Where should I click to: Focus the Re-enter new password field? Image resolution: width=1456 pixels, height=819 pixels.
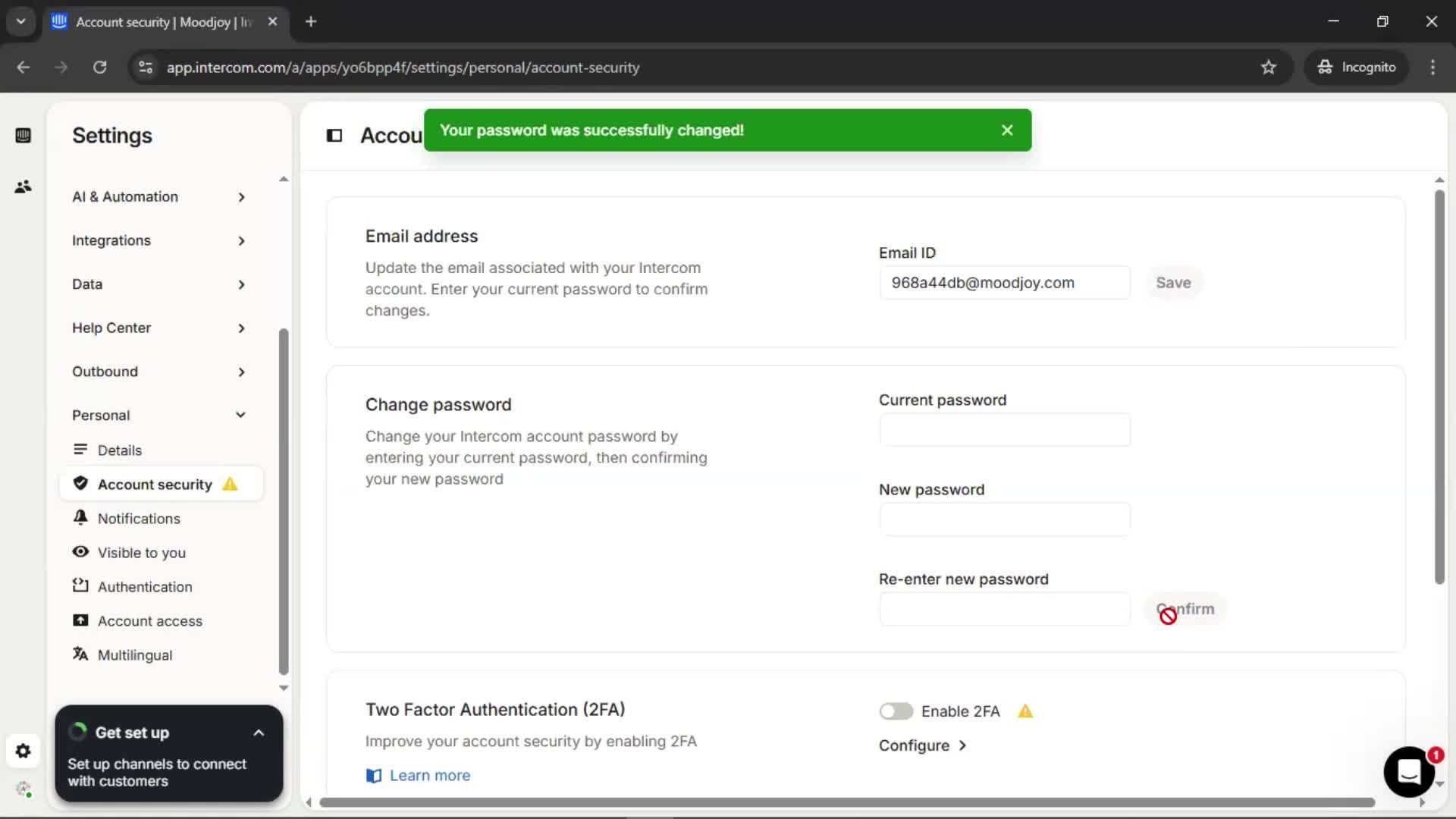[1005, 609]
